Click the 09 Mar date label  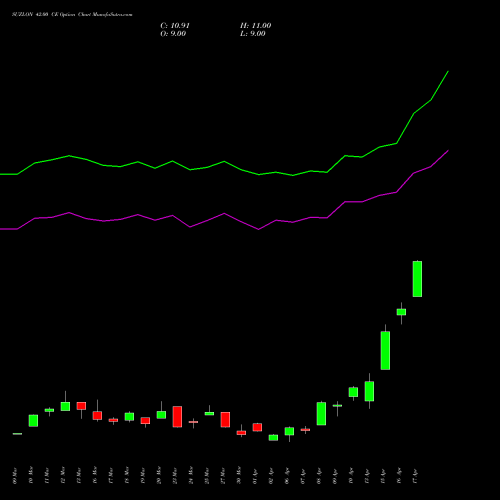15,476
